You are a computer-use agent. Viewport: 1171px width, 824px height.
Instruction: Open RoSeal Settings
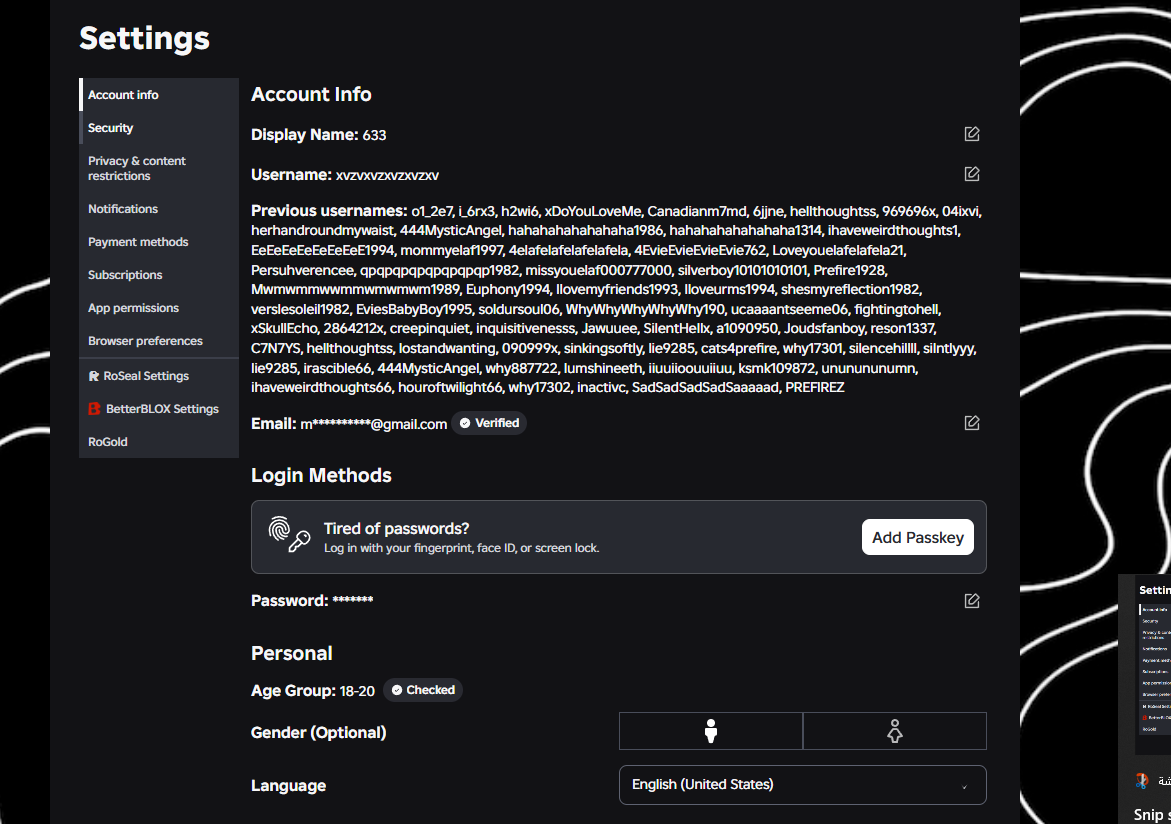pyautogui.click(x=145, y=376)
